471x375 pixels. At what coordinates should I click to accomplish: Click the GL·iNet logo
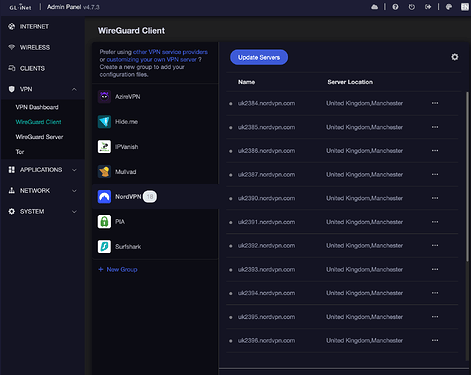(x=20, y=7)
